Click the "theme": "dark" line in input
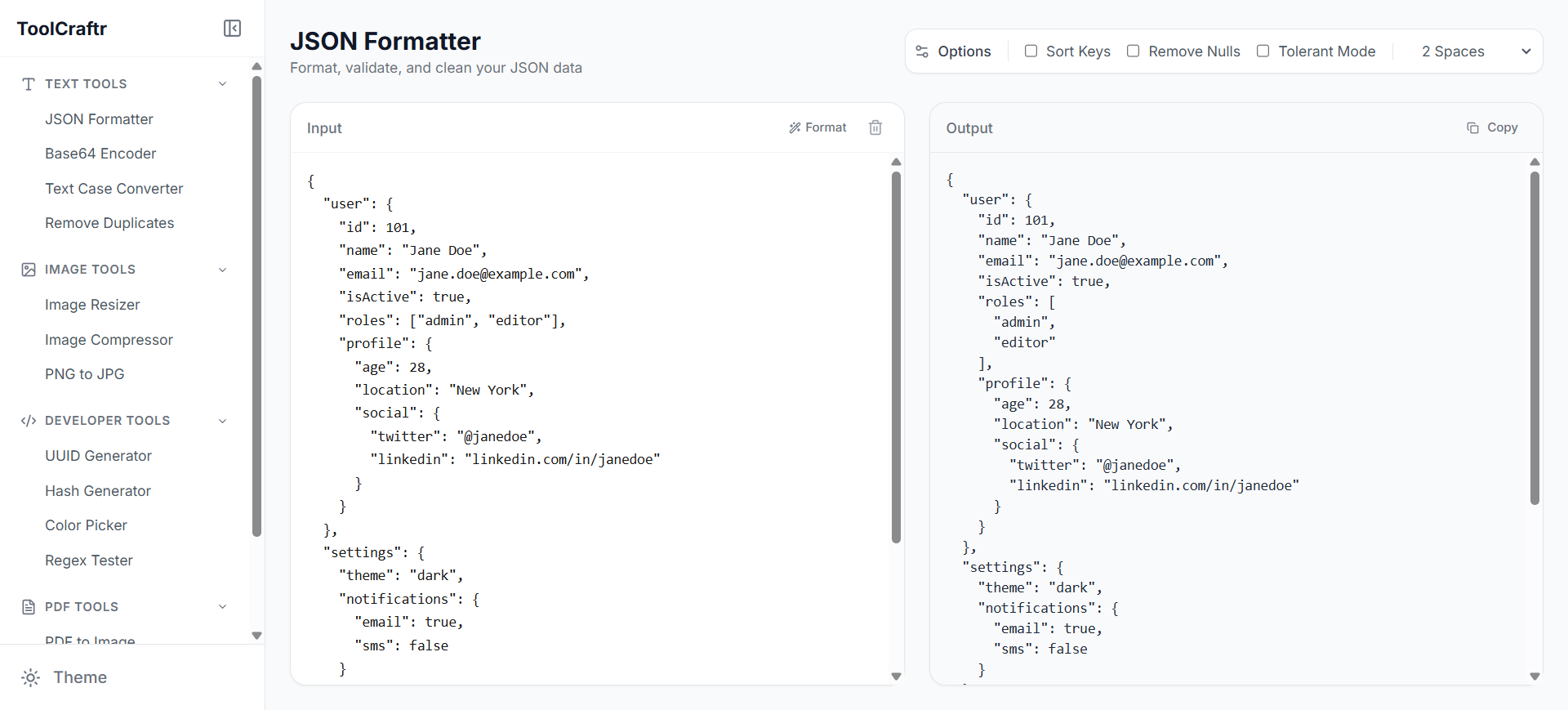 click(401, 575)
